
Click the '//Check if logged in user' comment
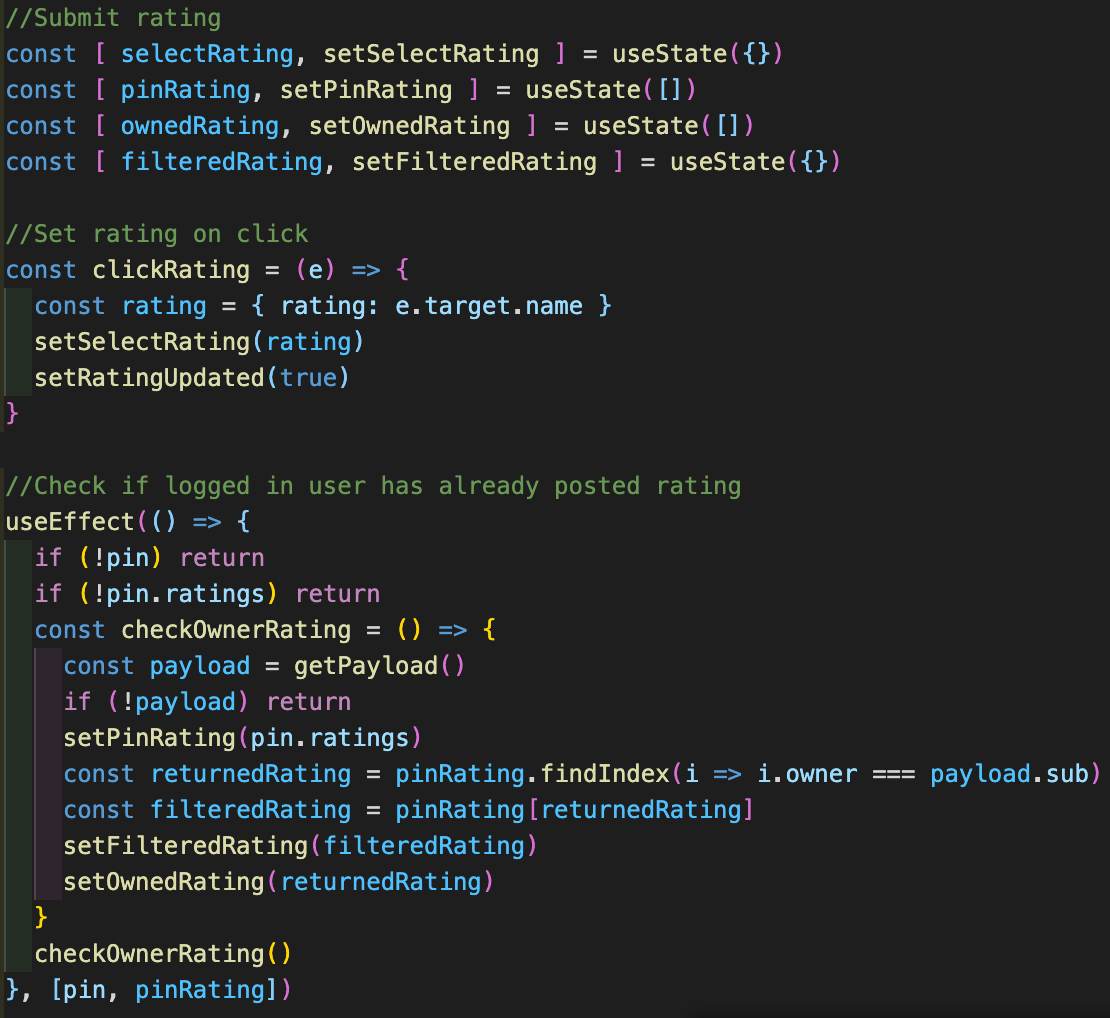pyautogui.click(x=373, y=486)
